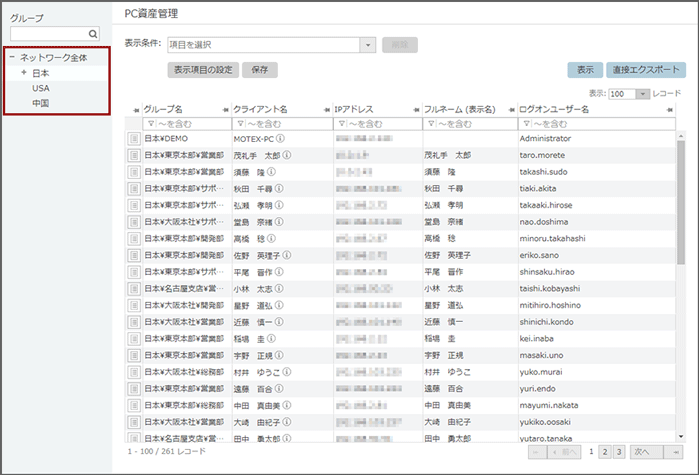Show info icon next to 中田 真由美 client
Viewport: 699px width, 475px height.
pyautogui.click(x=287, y=405)
